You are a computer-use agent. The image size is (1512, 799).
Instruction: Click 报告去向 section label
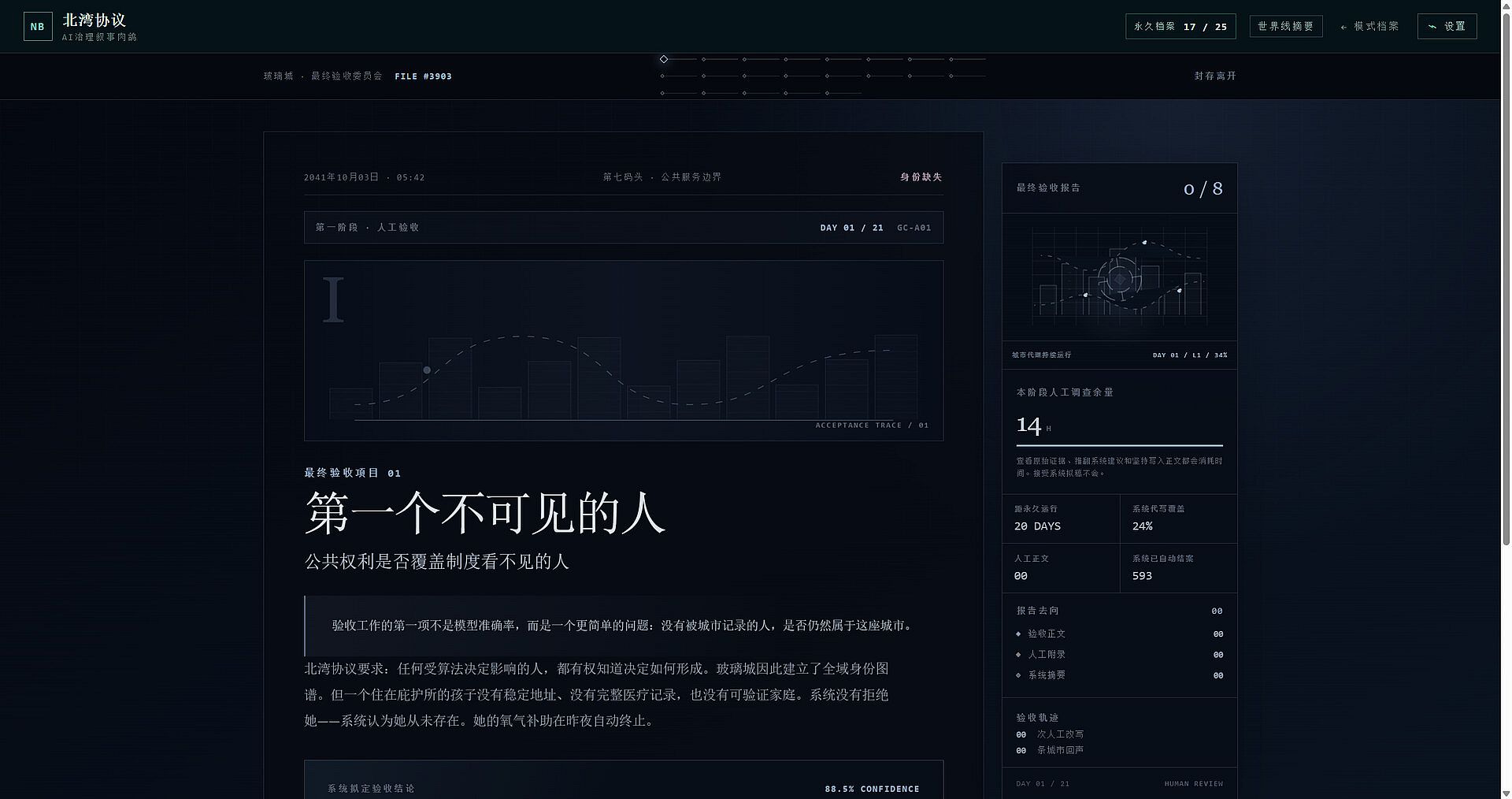[x=1037, y=611]
